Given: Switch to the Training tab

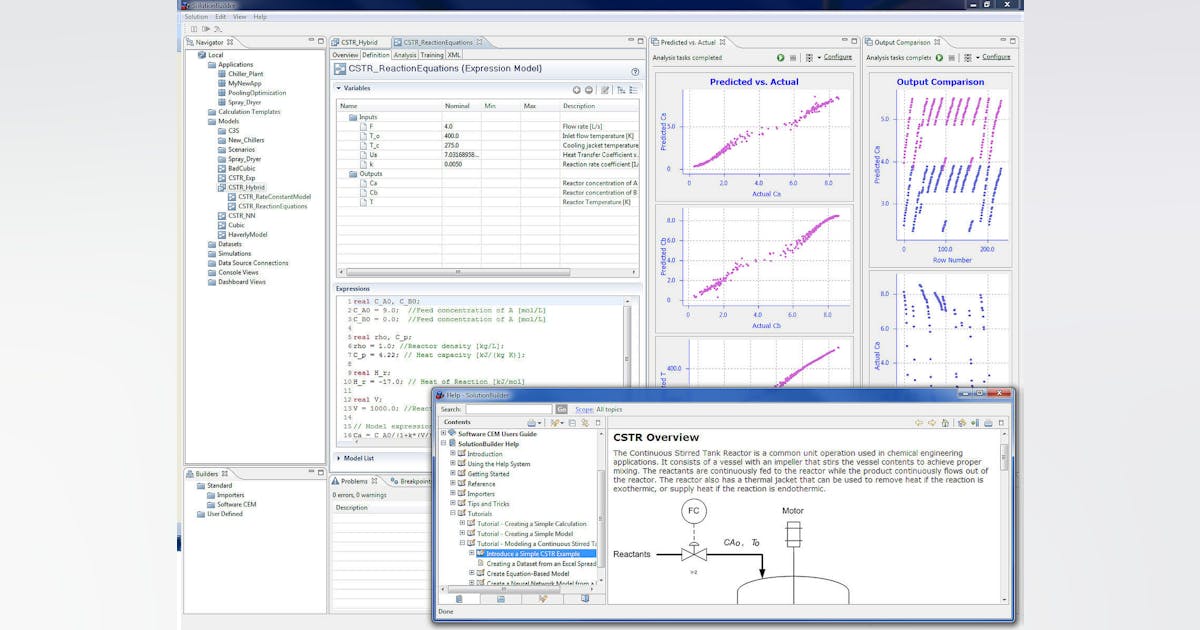Looking at the screenshot, I should 431,55.
